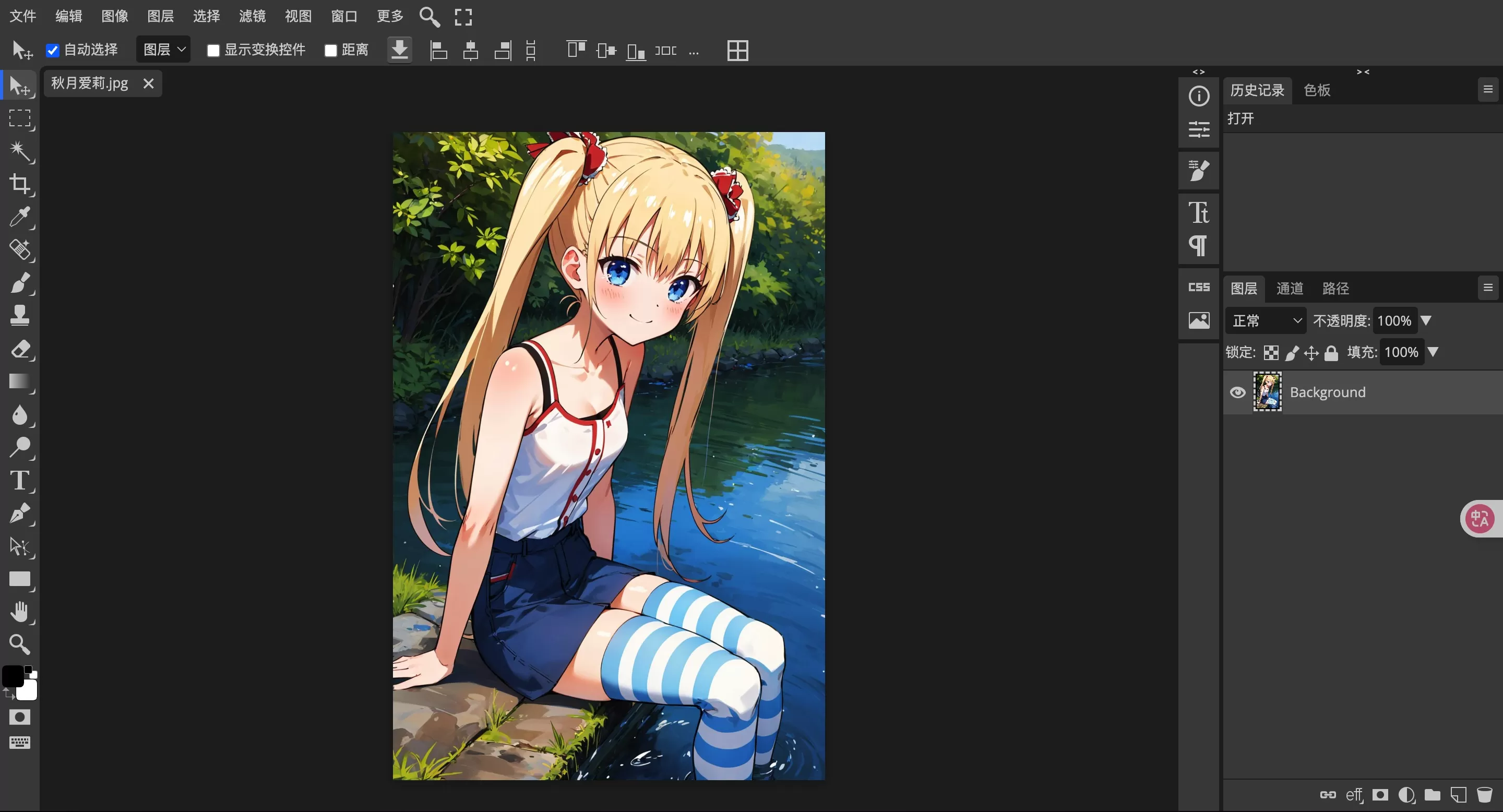Select the Type tool
Viewport: 1503px width, 812px height.
19,481
